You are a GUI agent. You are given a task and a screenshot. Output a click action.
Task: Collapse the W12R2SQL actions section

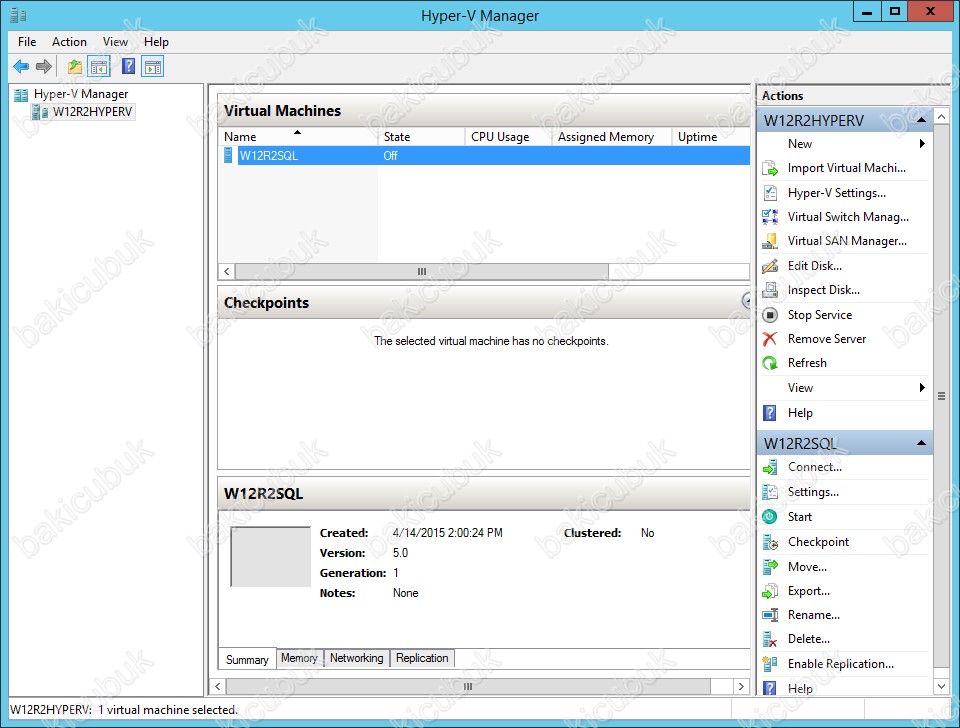pos(921,443)
